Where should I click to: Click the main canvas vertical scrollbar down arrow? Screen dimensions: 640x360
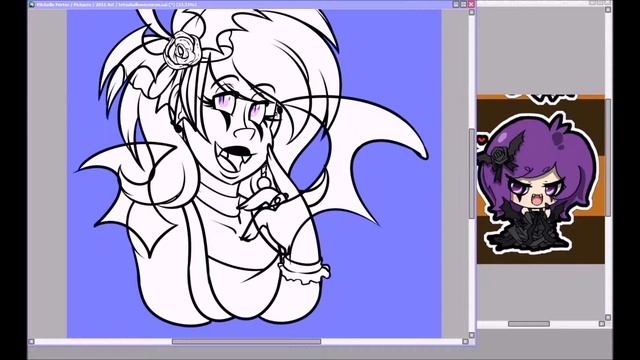pos(471,335)
